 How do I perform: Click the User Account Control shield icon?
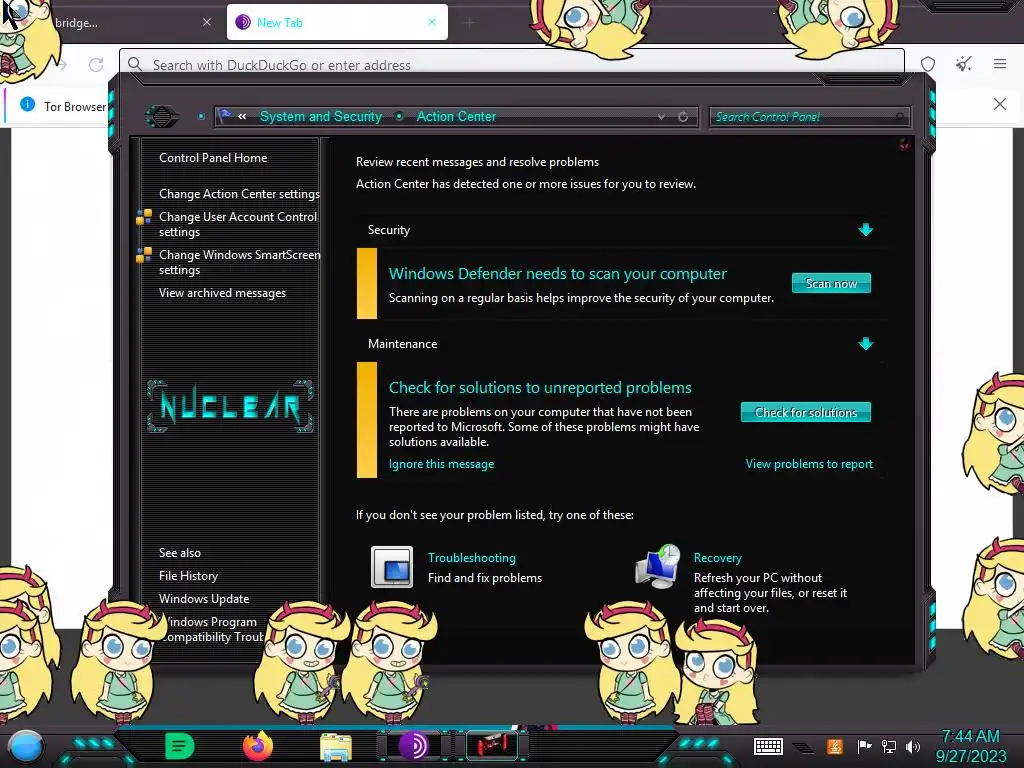(144, 217)
